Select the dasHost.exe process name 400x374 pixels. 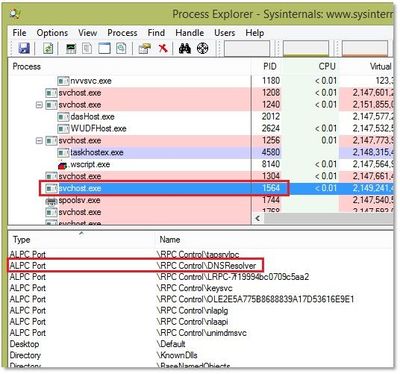tap(92, 117)
